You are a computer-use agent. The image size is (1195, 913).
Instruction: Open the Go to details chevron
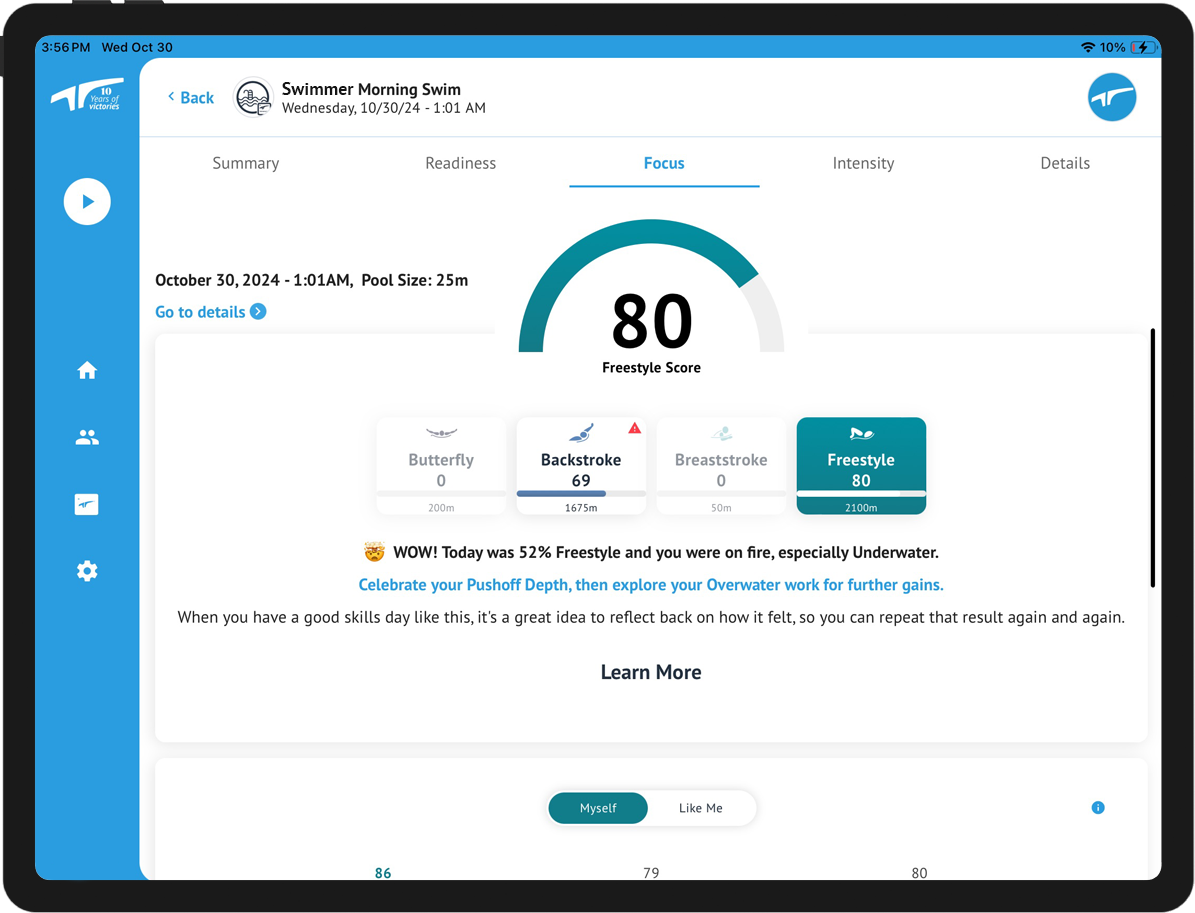pyautogui.click(x=259, y=311)
